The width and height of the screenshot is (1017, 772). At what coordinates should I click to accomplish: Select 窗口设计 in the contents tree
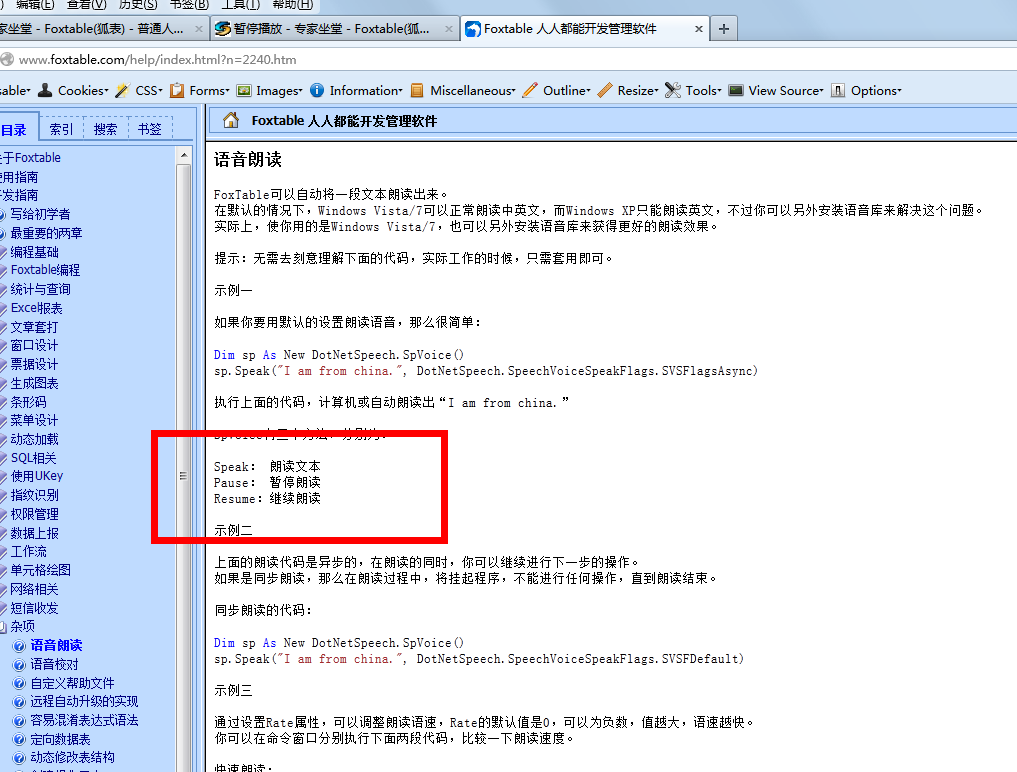pos(34,345)
